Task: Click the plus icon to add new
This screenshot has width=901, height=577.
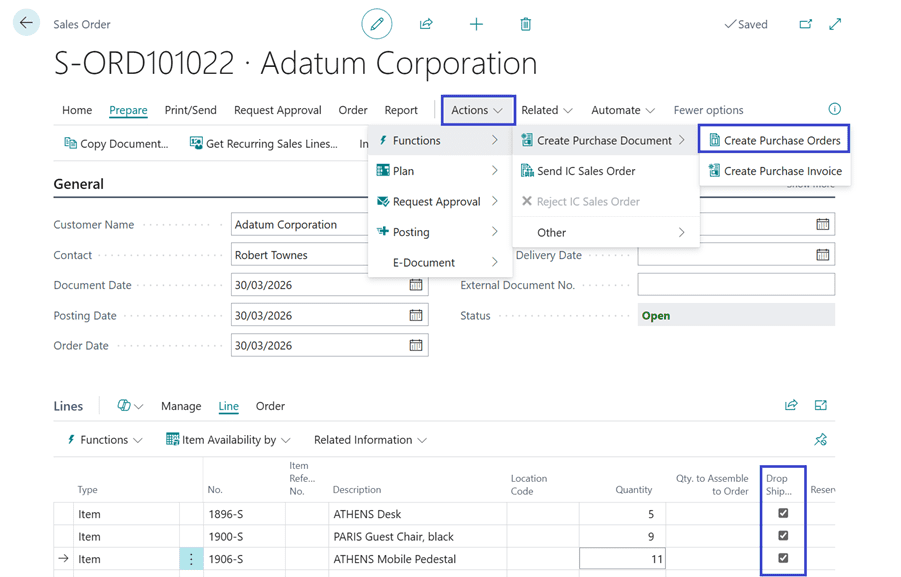Action: (476, 24)
